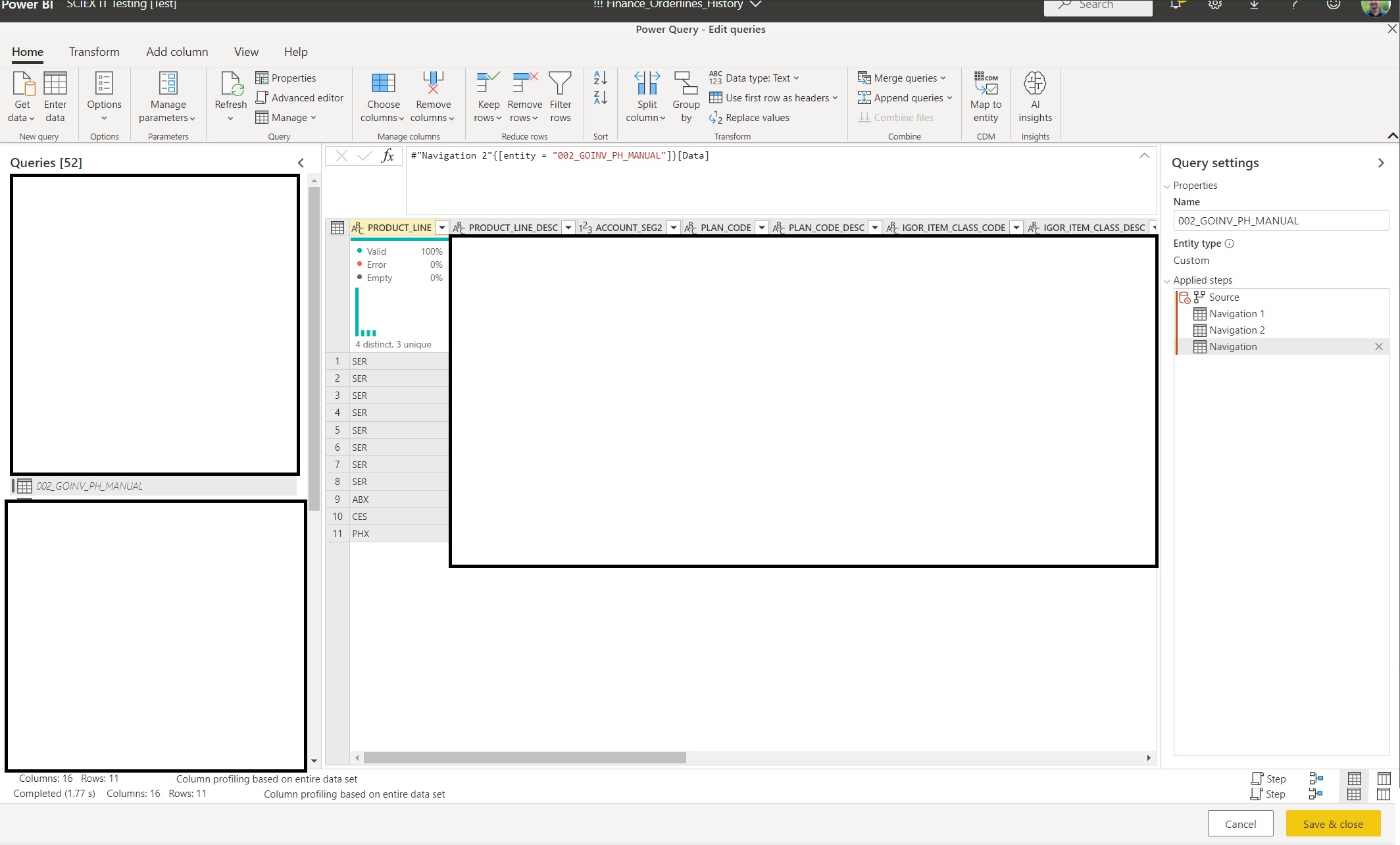Open PRODUCT_LINE column filter dropdown
Image resolution: width=1400 pixels, height=845 pixels.
coord(442,228)
